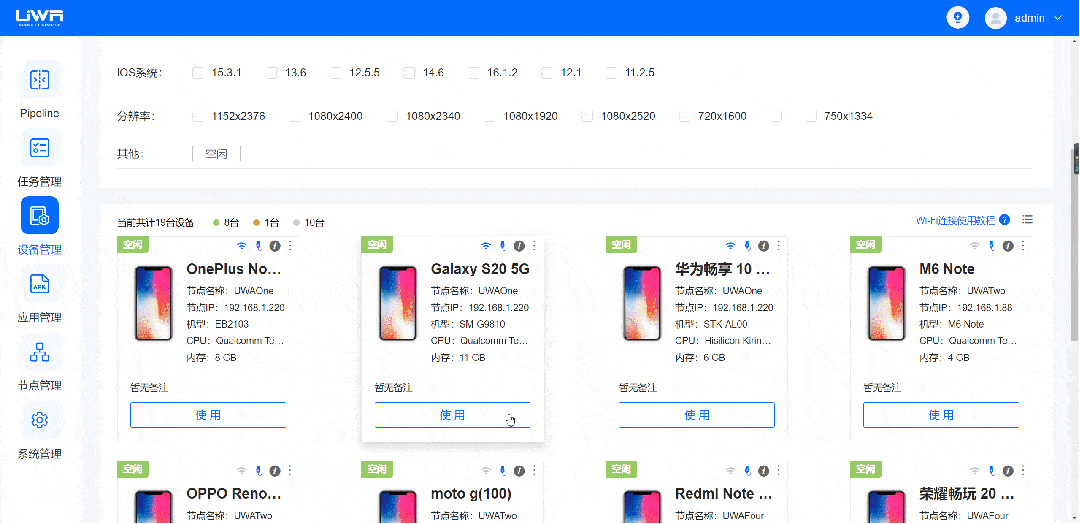
Task: Open more options menu on 华为畅享 10 card
Action: click(778, 245)
